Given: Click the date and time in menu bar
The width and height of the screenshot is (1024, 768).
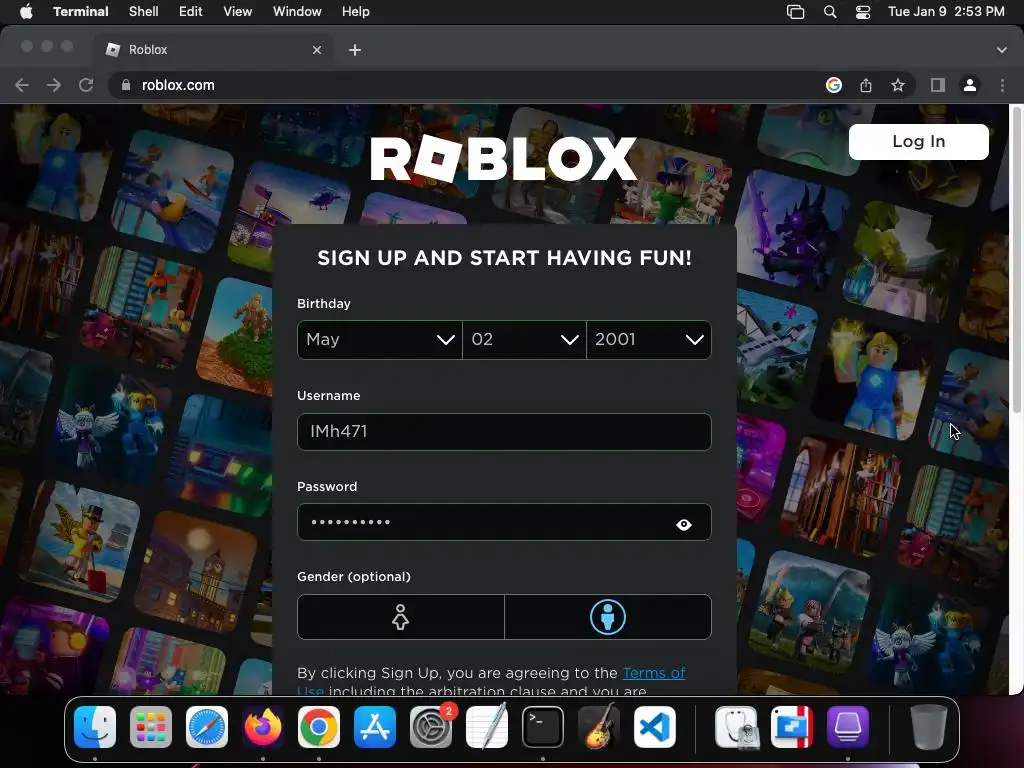Looking at the screenshot, I should coord(946,12).
